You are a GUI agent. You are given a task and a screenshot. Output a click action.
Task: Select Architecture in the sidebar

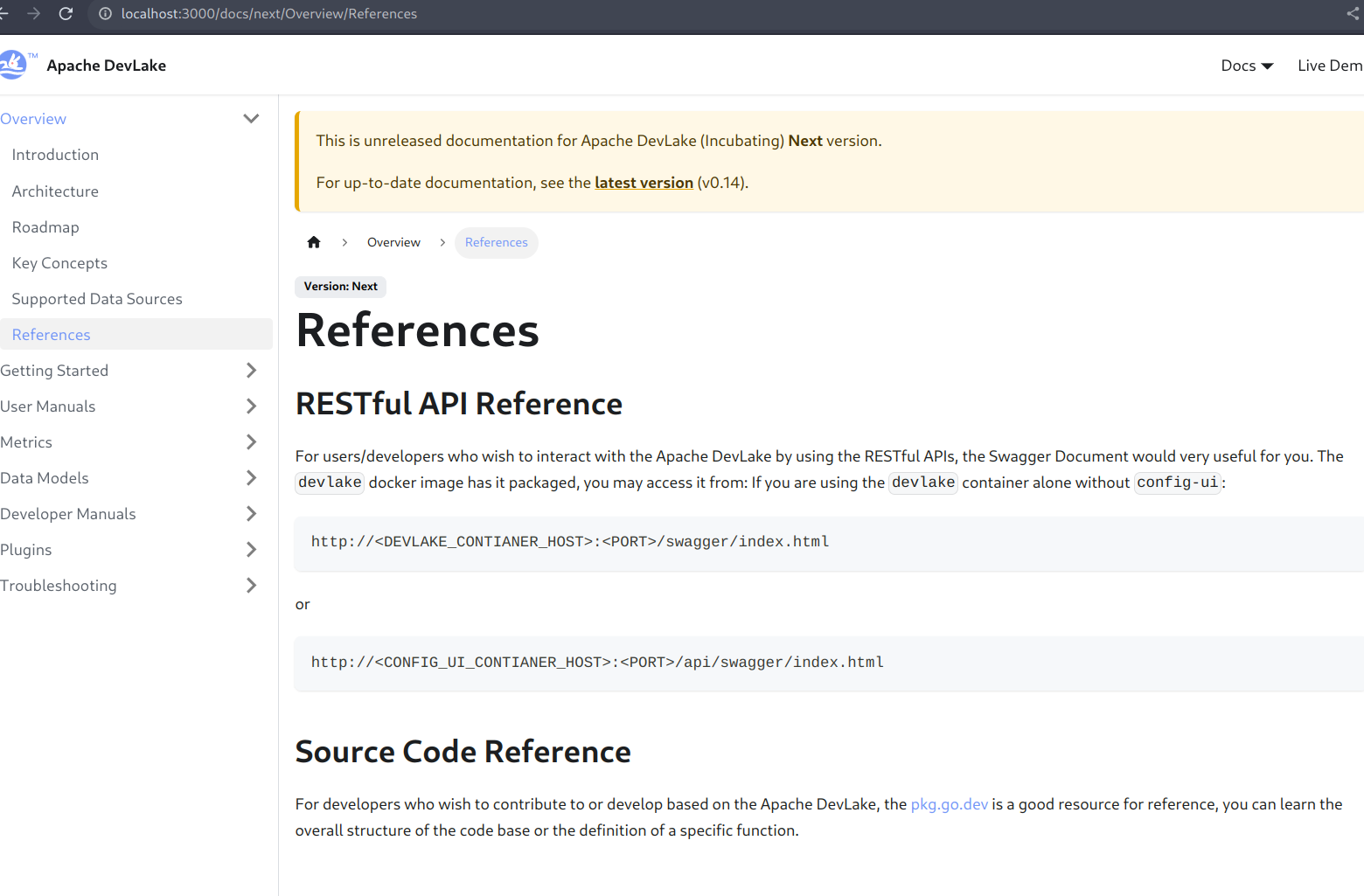pos(55,191)
